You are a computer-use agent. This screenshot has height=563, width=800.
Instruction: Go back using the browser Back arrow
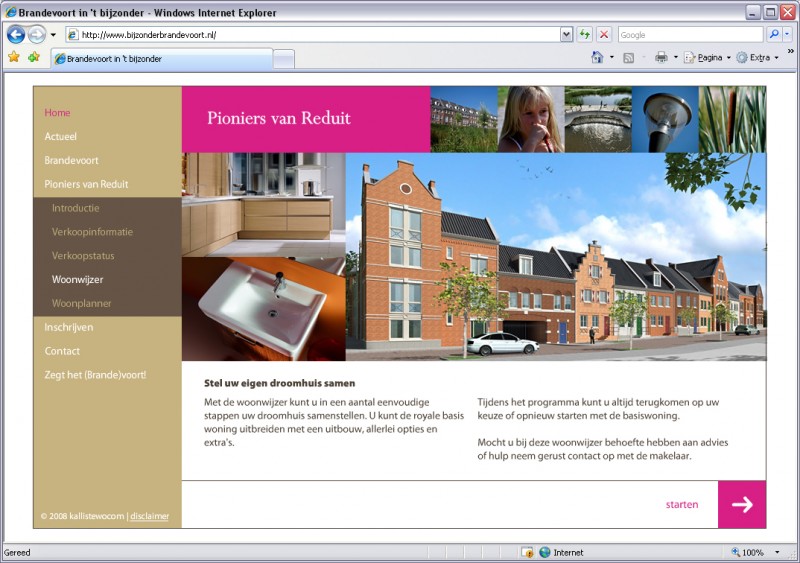(x=16, y=35)
